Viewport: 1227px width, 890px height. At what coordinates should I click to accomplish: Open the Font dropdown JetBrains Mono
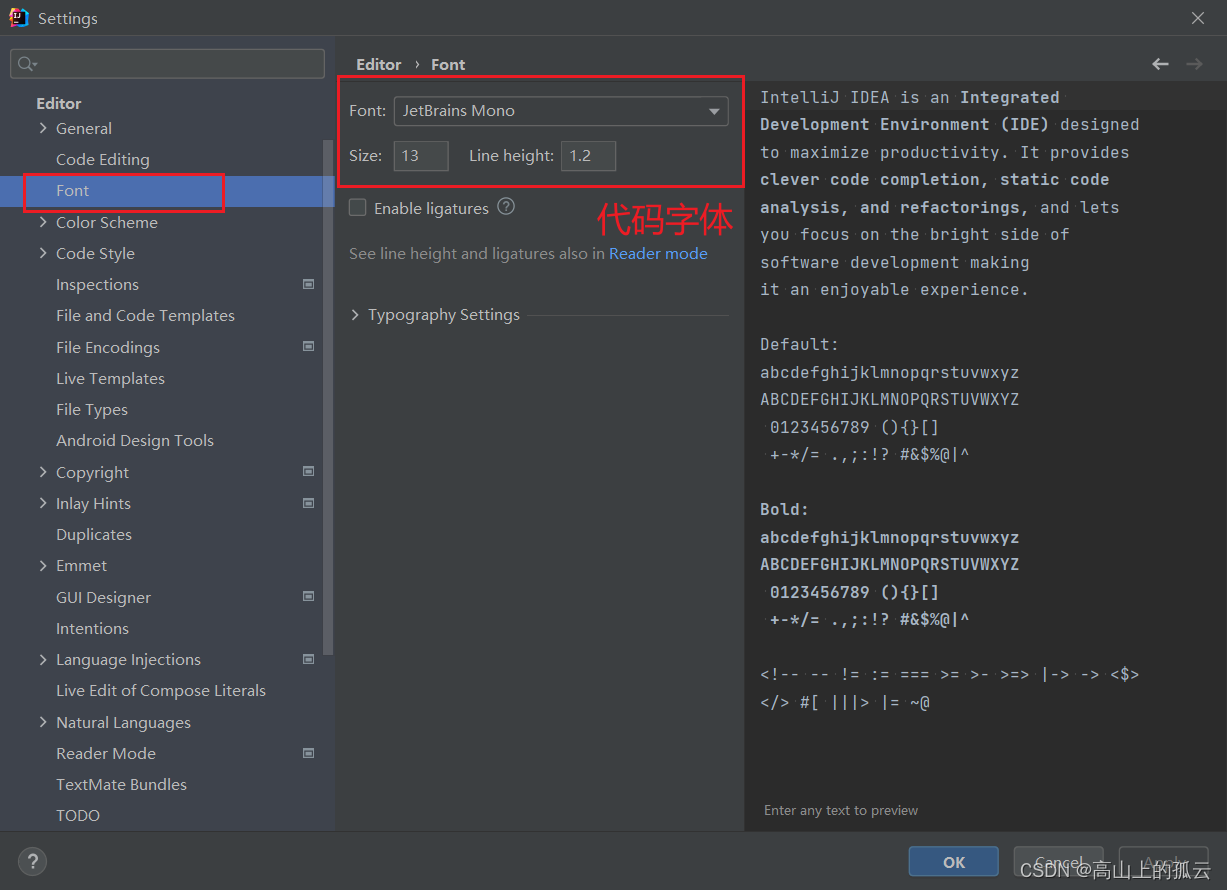pyautogui.click(x=561, y=111)
